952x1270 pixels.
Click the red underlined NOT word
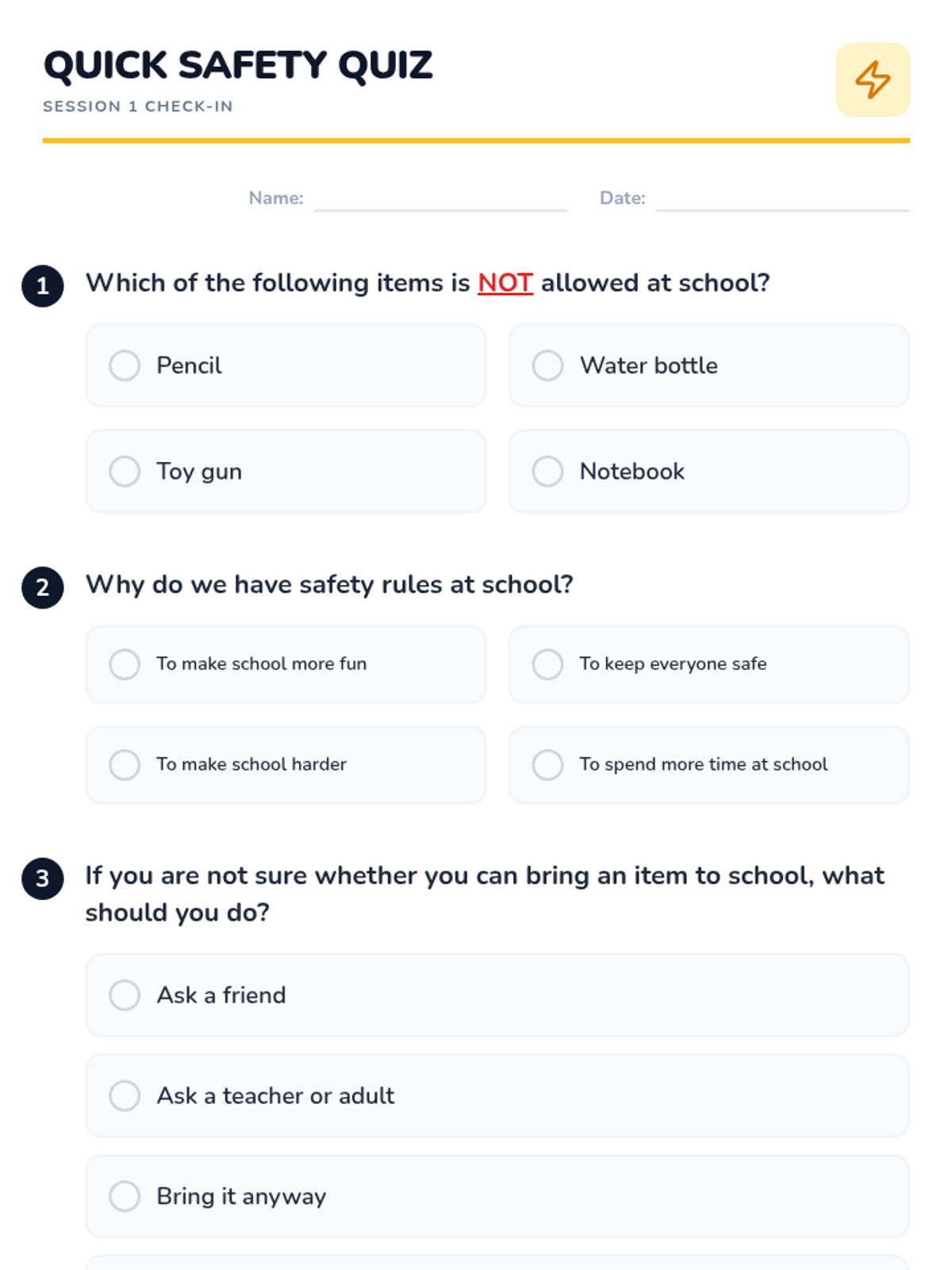(505, 283)
